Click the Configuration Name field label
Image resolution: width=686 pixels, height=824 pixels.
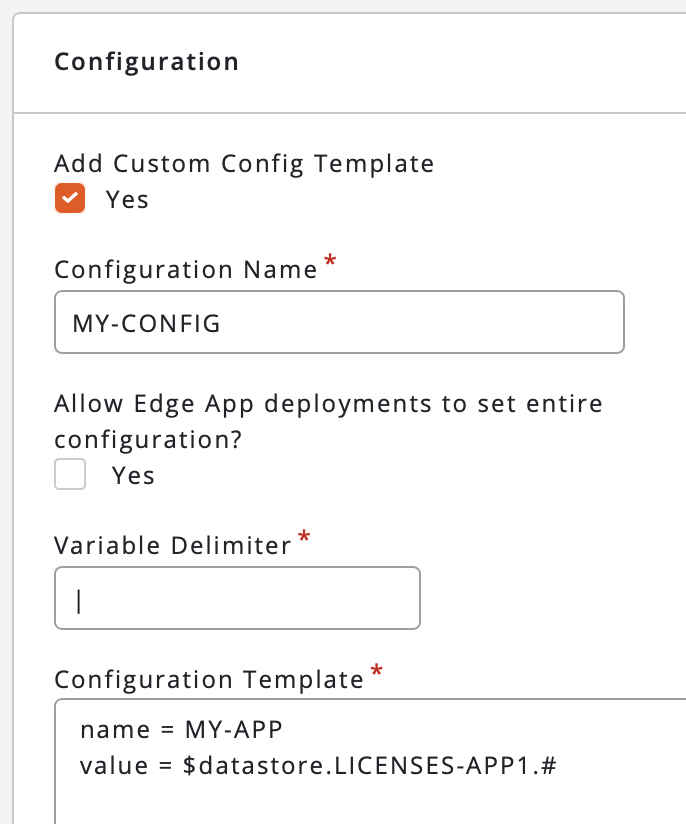point(185,270)
